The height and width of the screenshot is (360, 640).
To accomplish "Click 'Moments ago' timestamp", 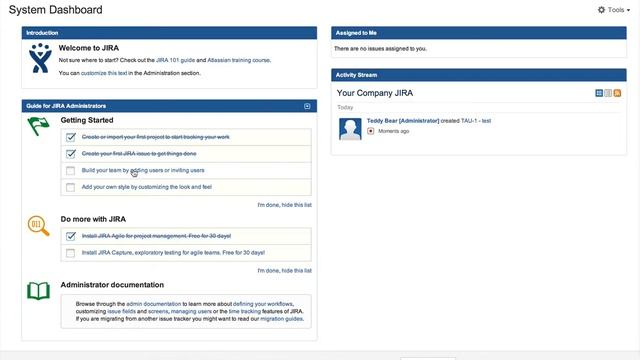I will [393, 131].
